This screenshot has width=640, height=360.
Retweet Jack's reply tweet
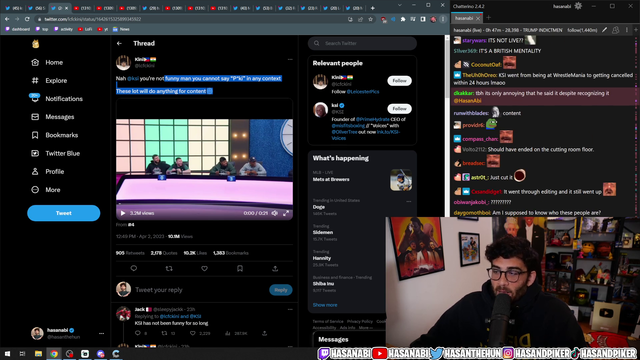[x=164, y=333]
